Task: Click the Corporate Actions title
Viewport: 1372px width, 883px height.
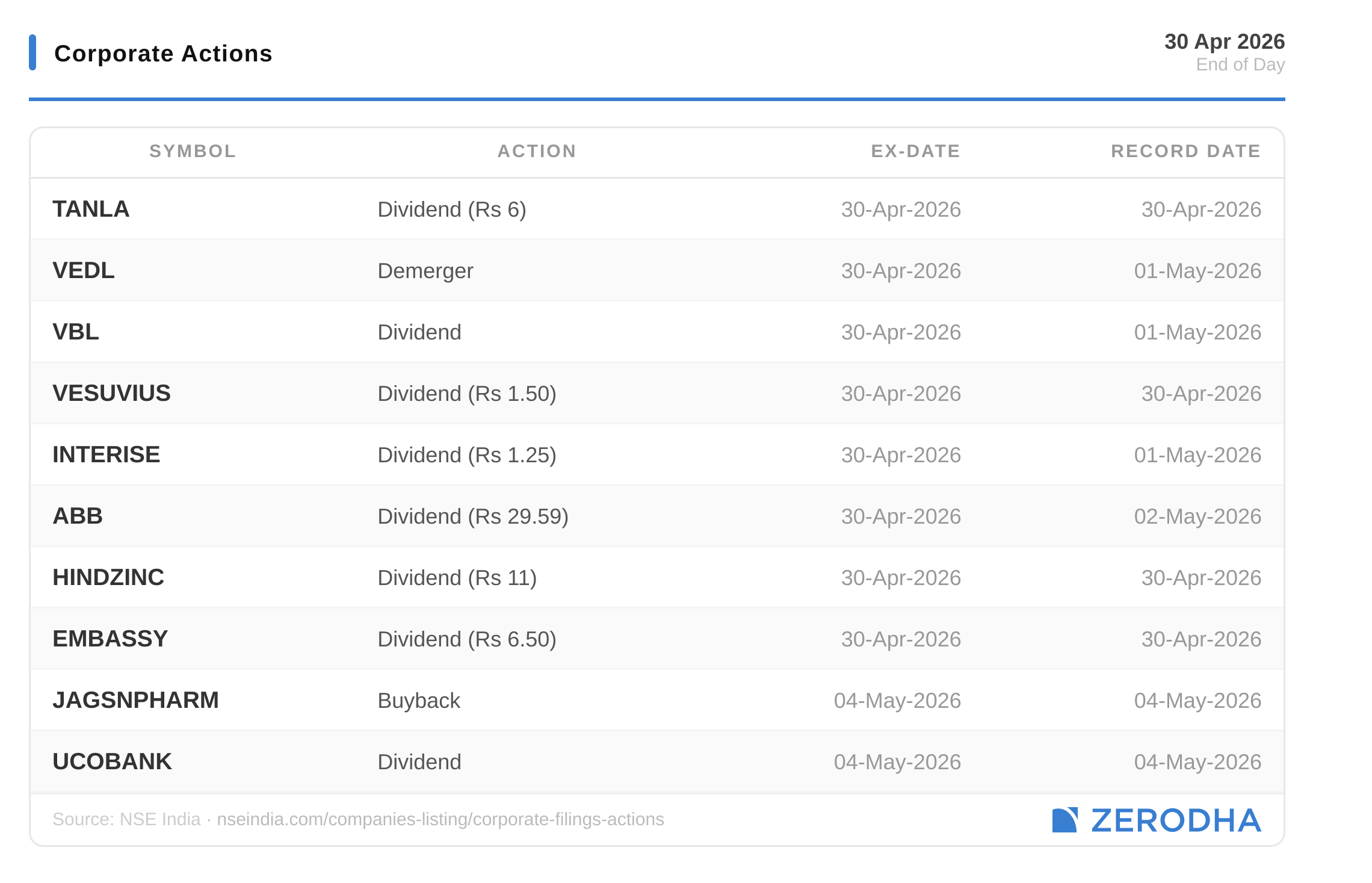Action: click(163, 54)
